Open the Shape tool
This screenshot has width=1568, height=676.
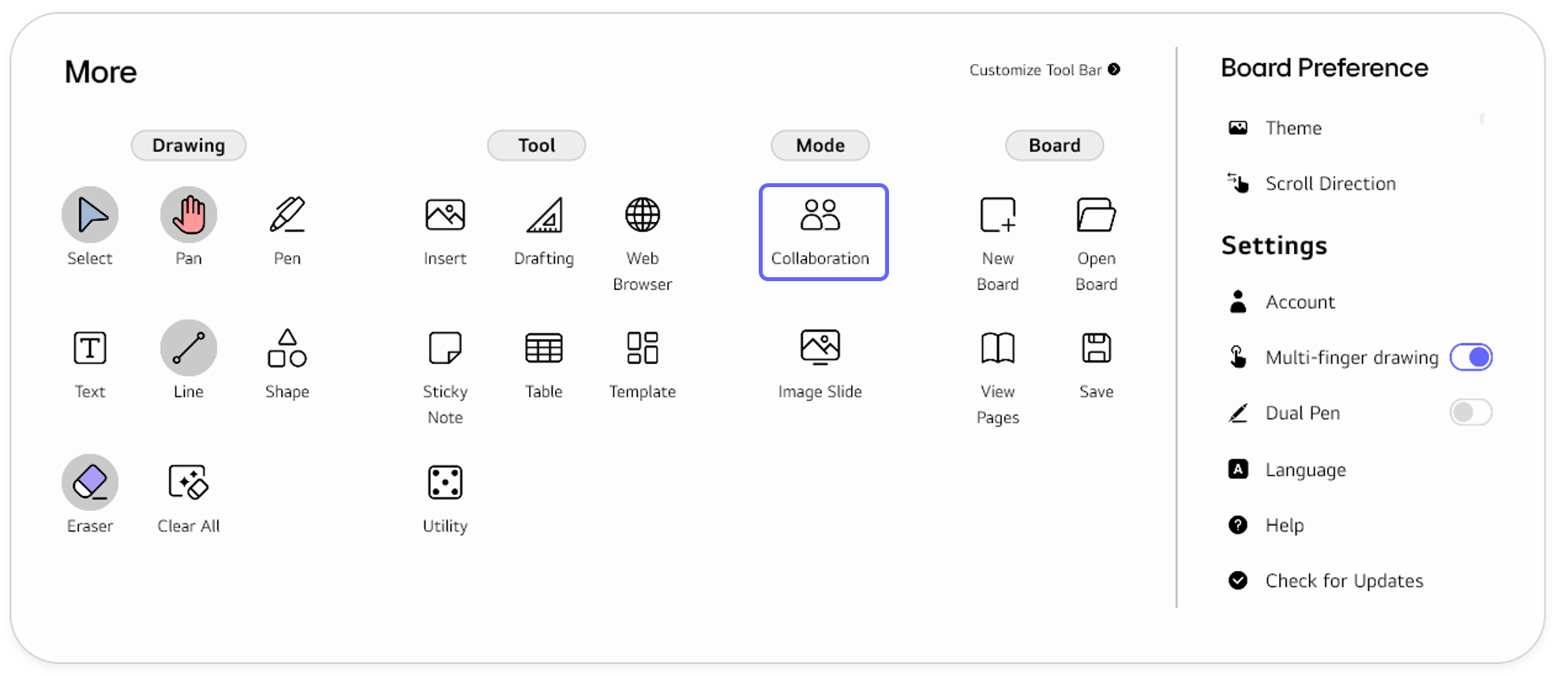tap(287, 348)
